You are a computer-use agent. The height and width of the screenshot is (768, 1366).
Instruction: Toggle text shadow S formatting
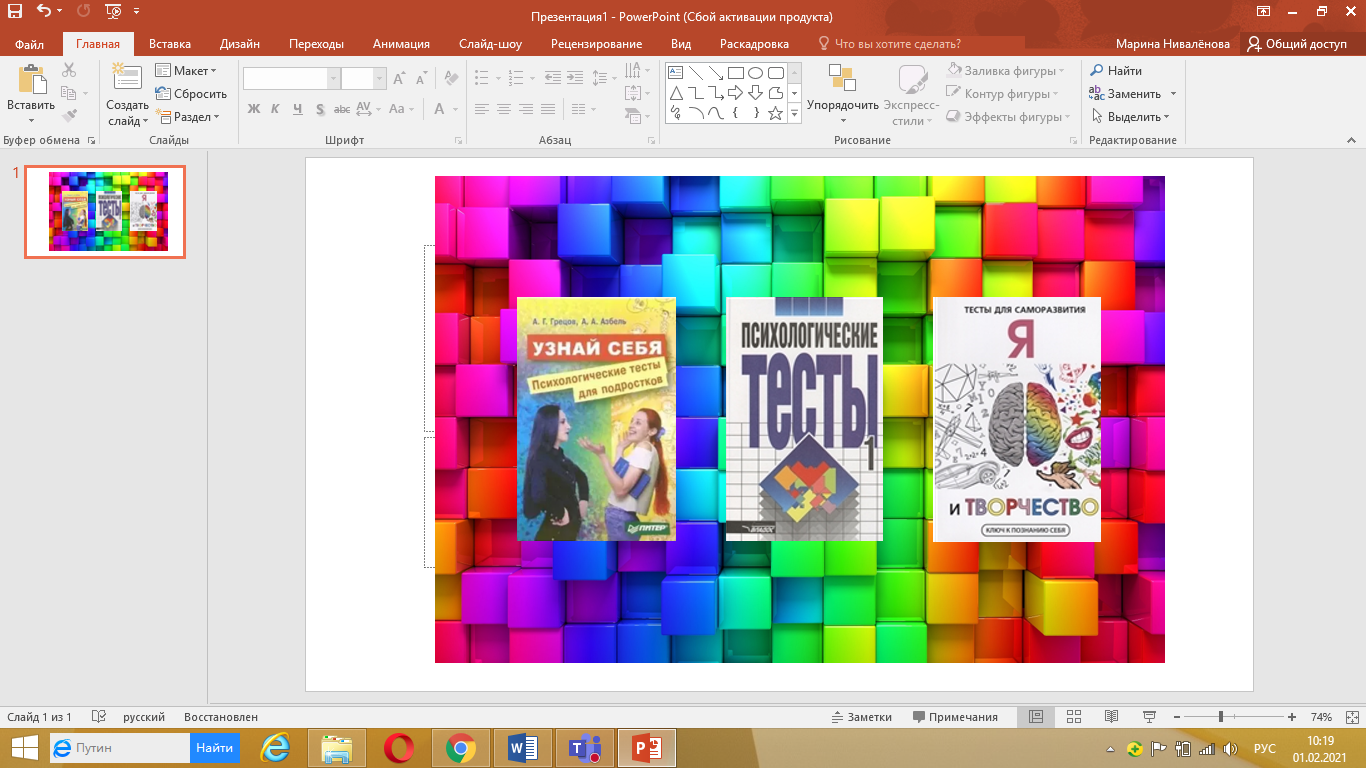(x=320, y=109)
